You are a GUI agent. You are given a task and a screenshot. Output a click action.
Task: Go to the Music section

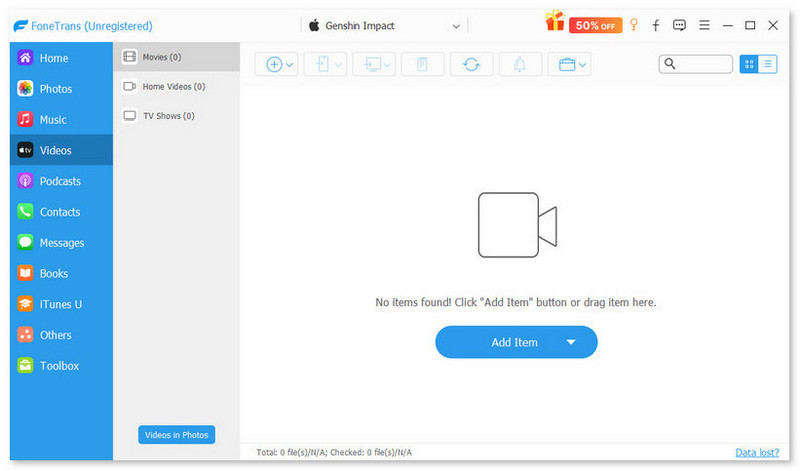(53, 120)
